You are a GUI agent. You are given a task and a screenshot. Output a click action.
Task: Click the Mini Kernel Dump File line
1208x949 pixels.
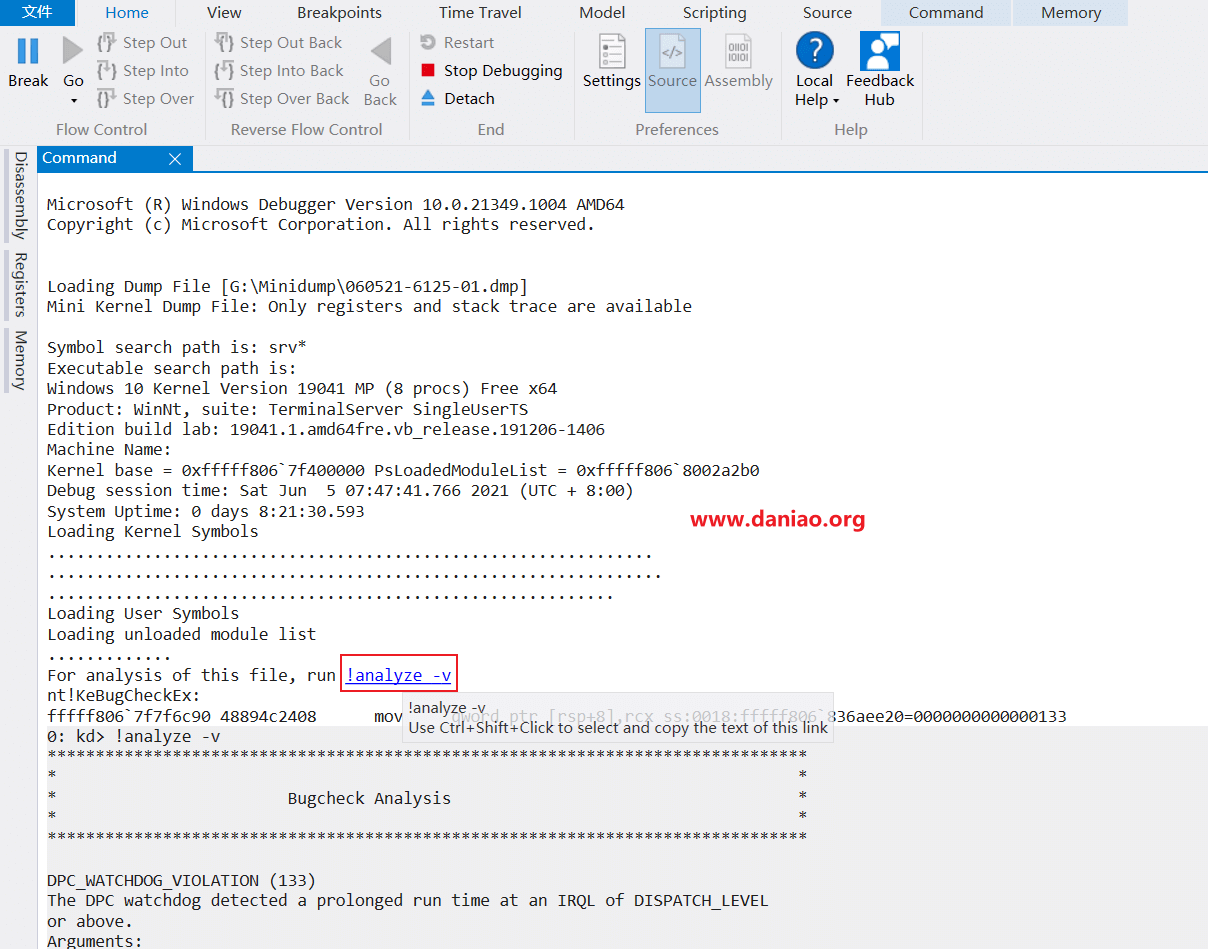tap(369, 306)
